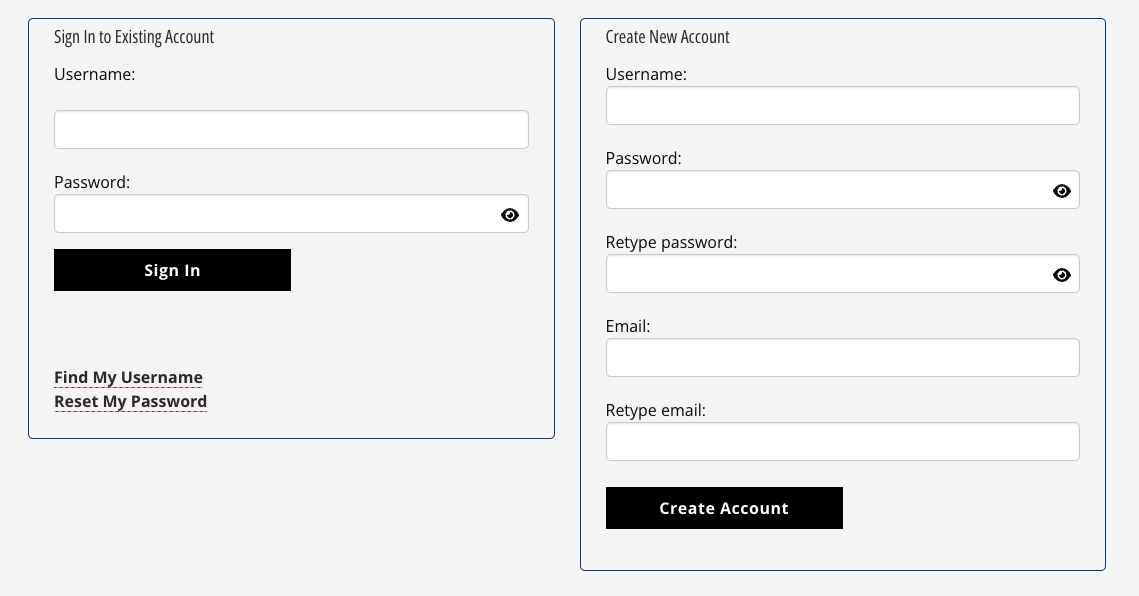Click the "Sign In to Existing Account" heading
1139x596 pixels.
(x=134, y=37)
